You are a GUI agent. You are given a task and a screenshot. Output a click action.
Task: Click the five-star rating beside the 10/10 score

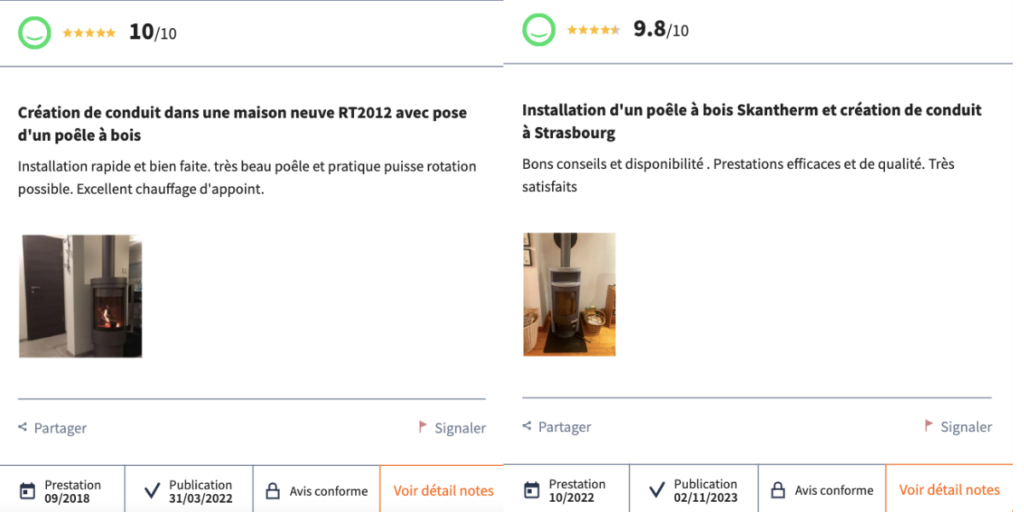(89, 33)
